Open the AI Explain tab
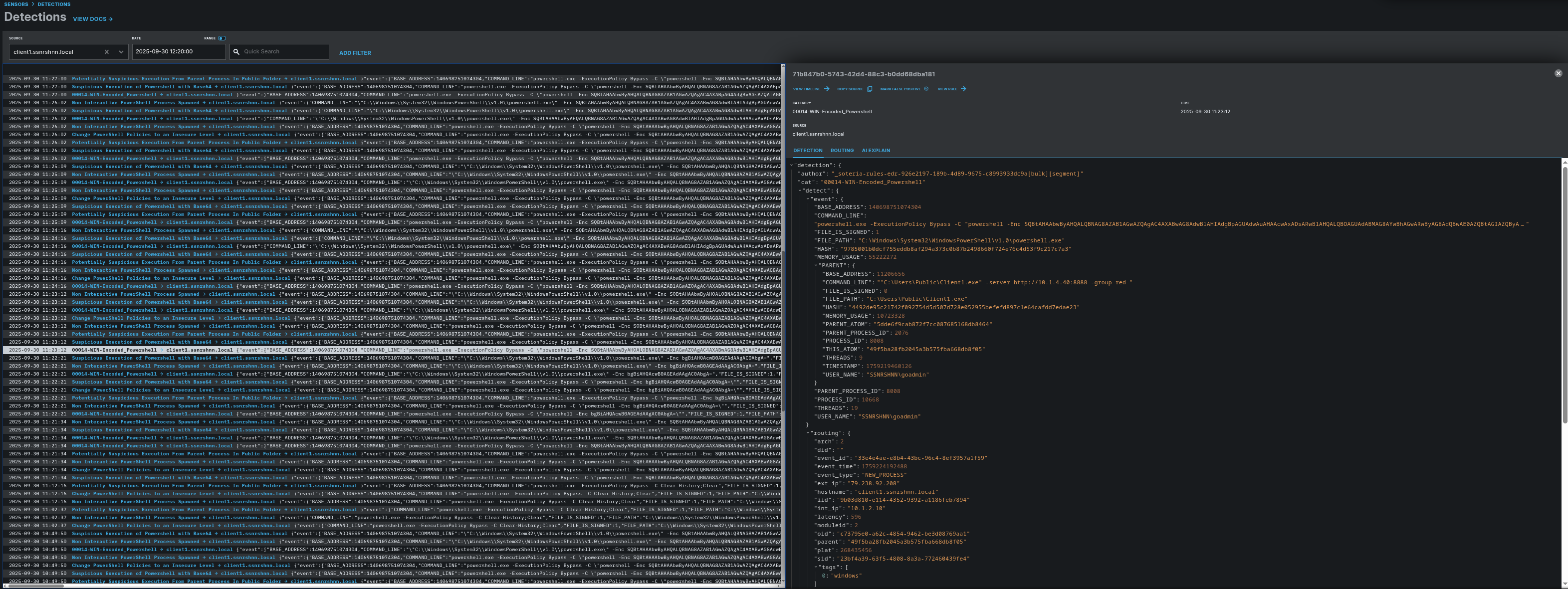Screen dimensions: 1568x589 click(876, 150)
